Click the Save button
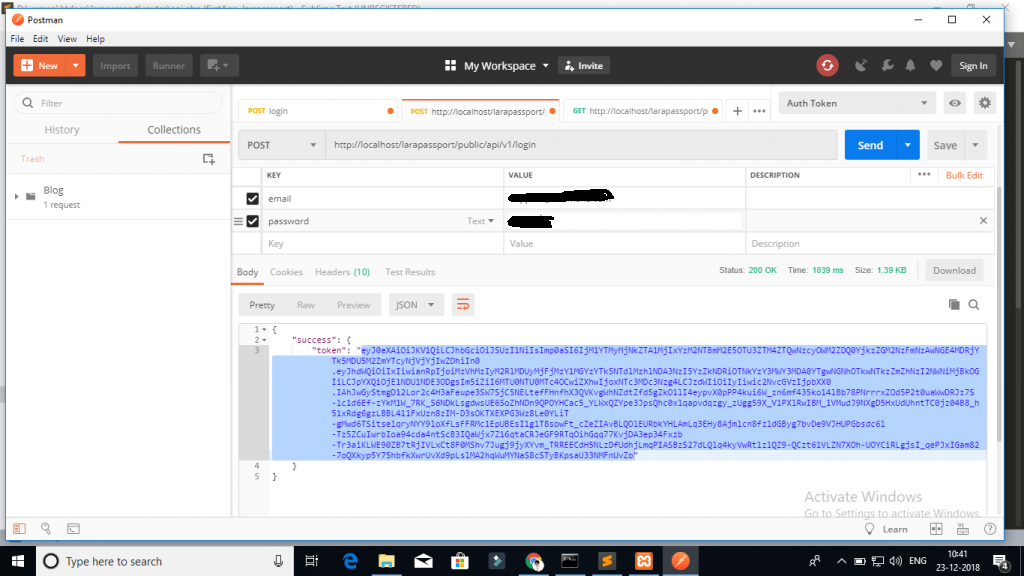 945,145
